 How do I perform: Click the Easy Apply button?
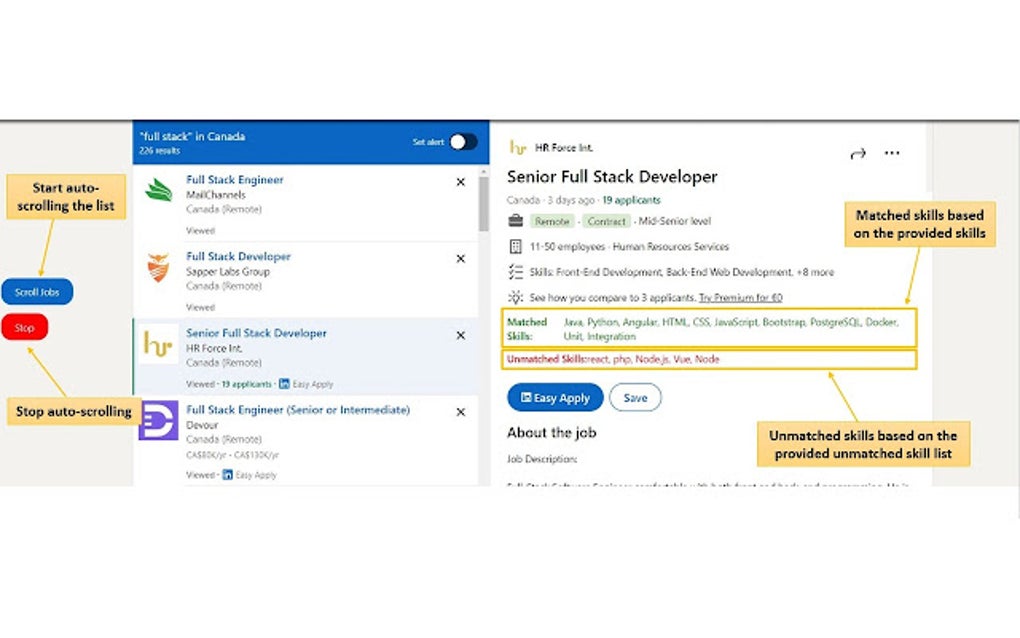(554, 397)
